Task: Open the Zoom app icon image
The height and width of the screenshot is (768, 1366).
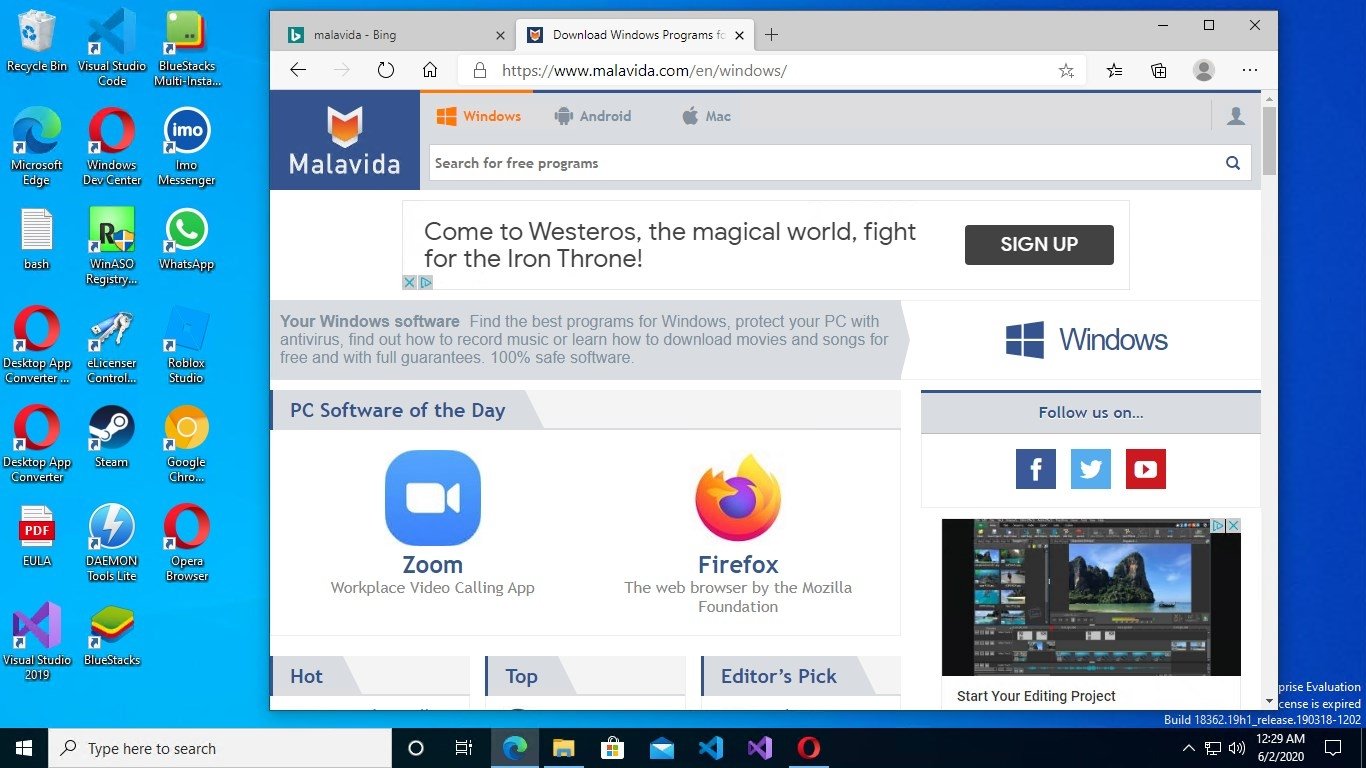Action: [432, 498]
